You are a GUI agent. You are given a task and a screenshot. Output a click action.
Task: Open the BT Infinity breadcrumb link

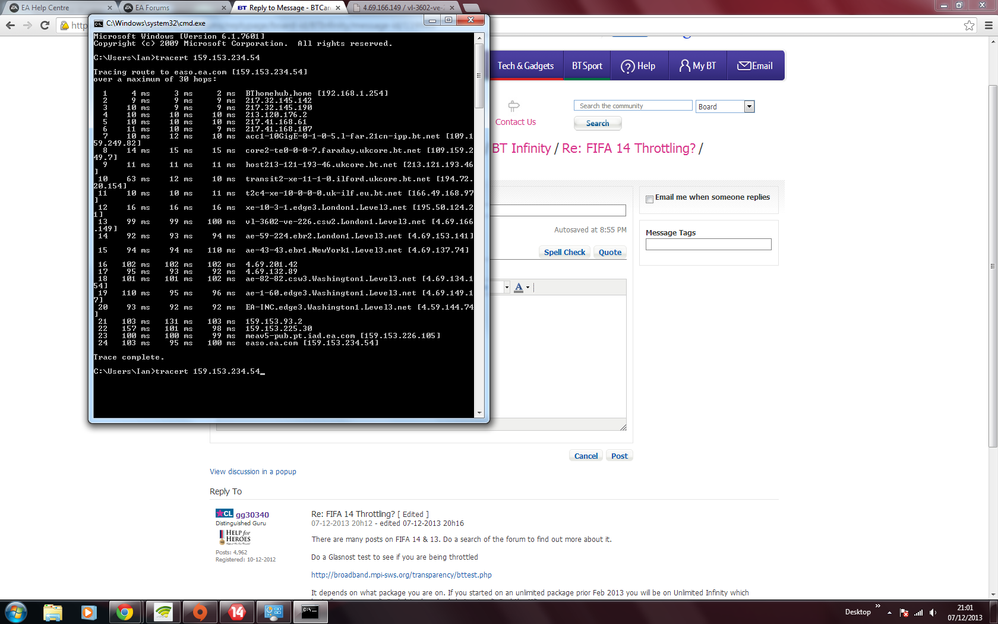click(x=521, y=148)
